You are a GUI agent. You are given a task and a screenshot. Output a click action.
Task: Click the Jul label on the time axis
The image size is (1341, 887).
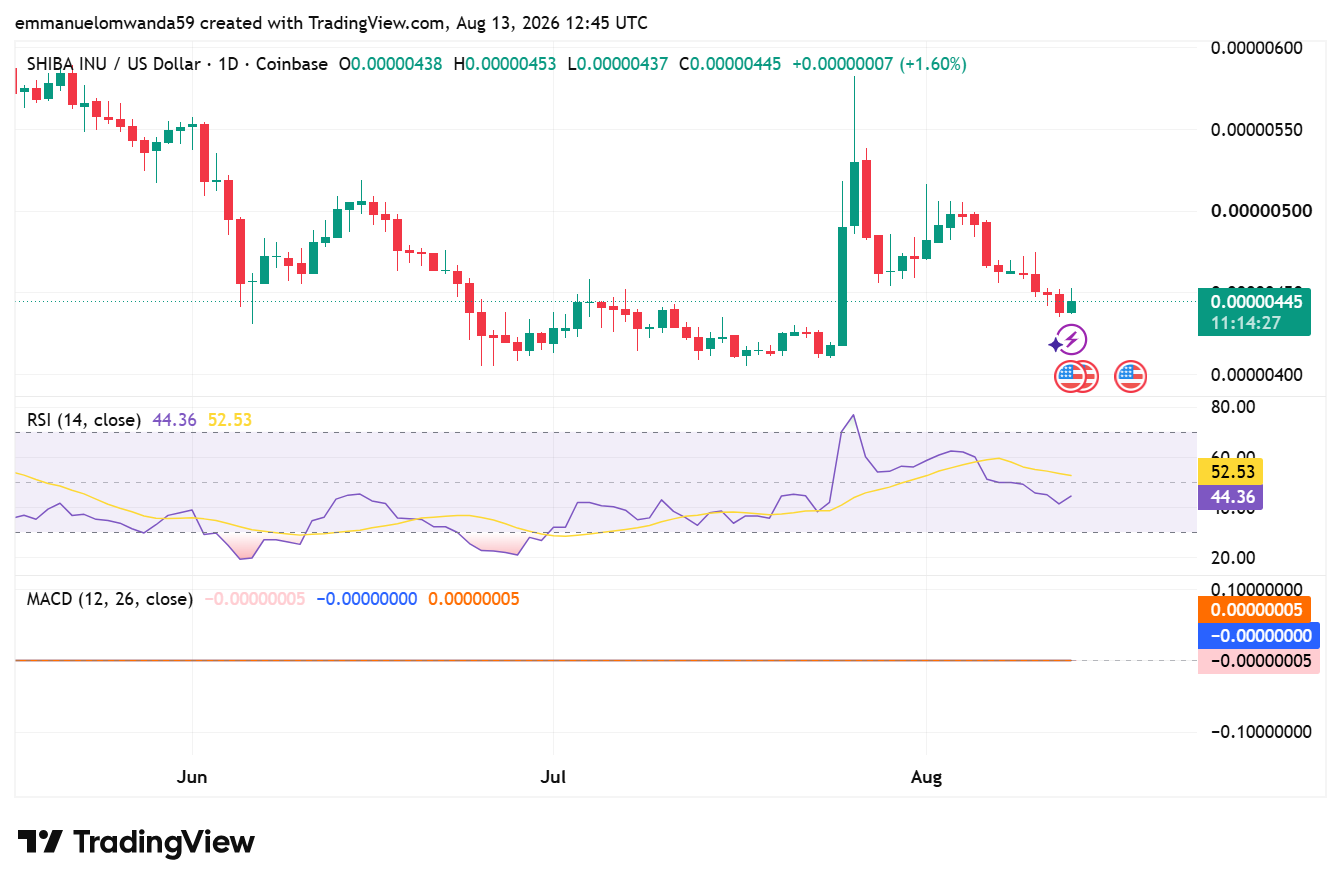click(552, 777)
